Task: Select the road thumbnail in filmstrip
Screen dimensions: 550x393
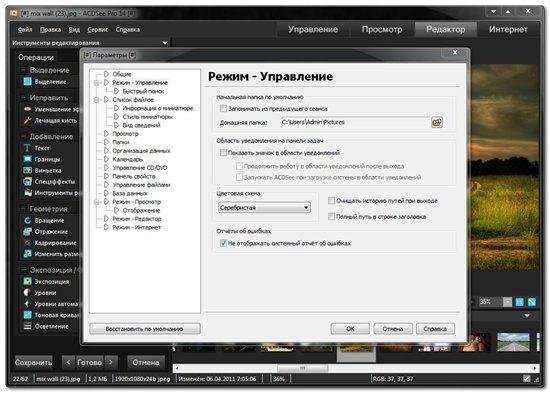Action: click(x=513, y=342)
